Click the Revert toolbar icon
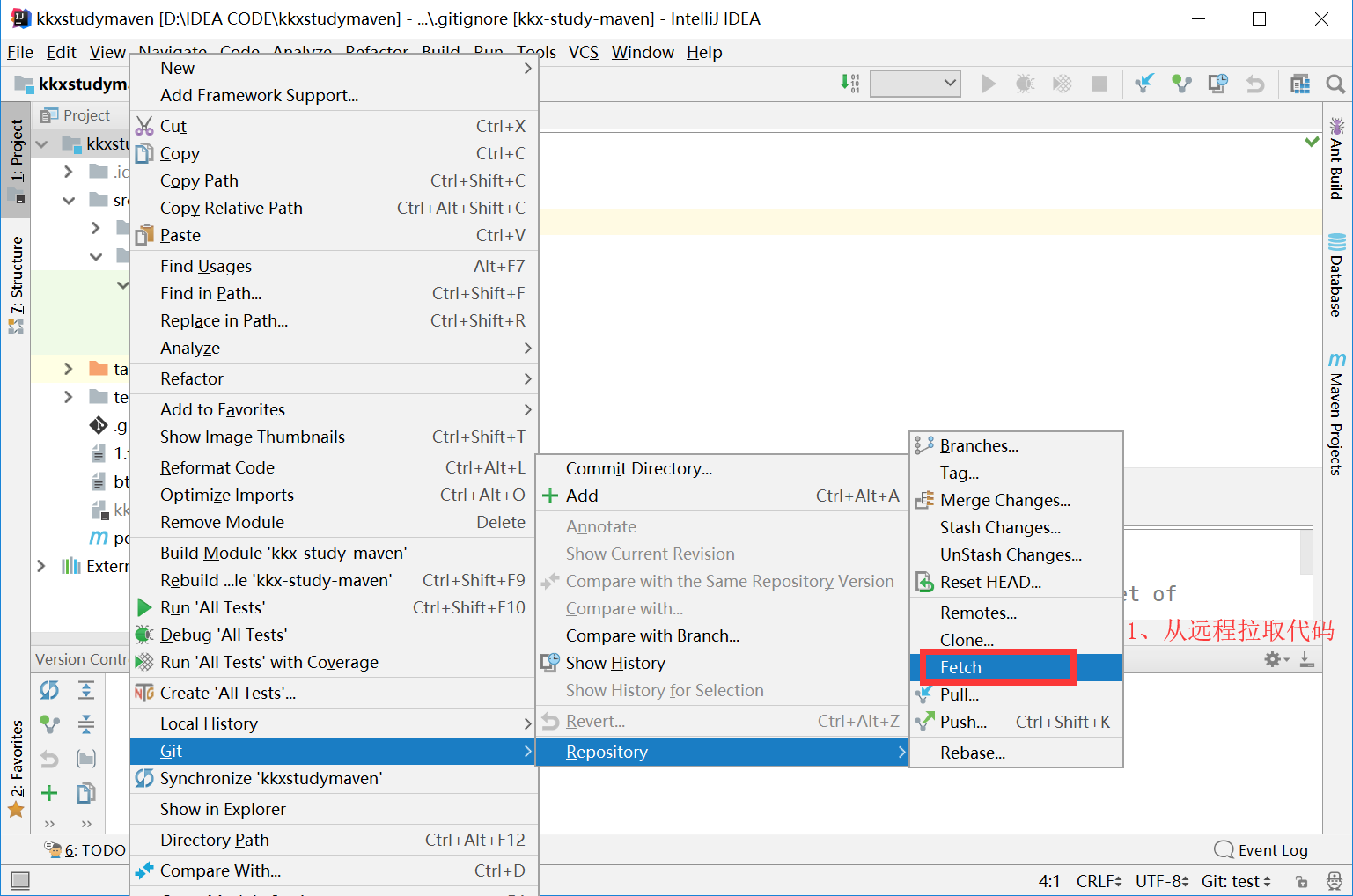Screen dimensions: 1353x896 [1255, 84]
